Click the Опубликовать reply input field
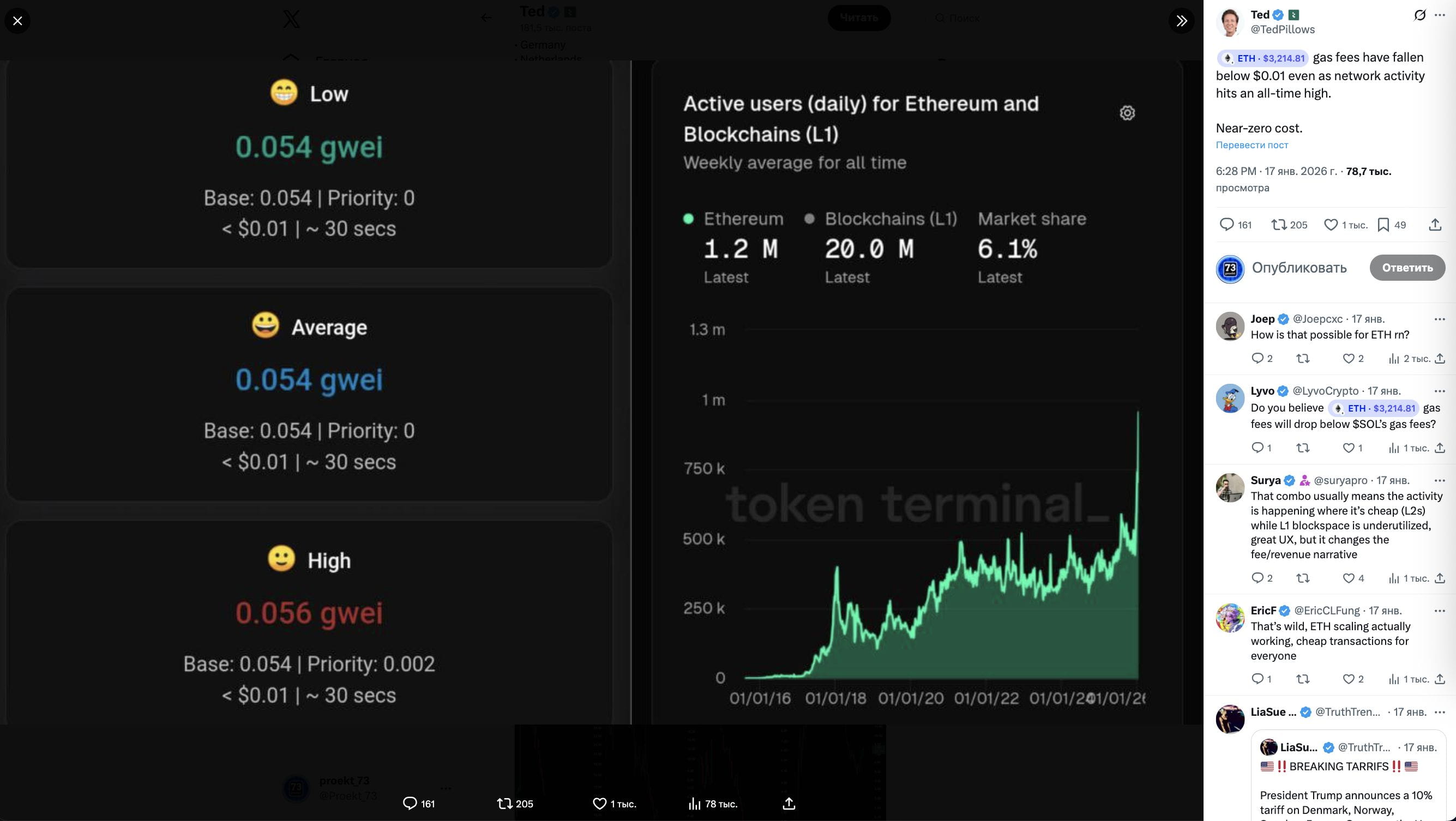1456x821 pixels. tap(1299, 268)
